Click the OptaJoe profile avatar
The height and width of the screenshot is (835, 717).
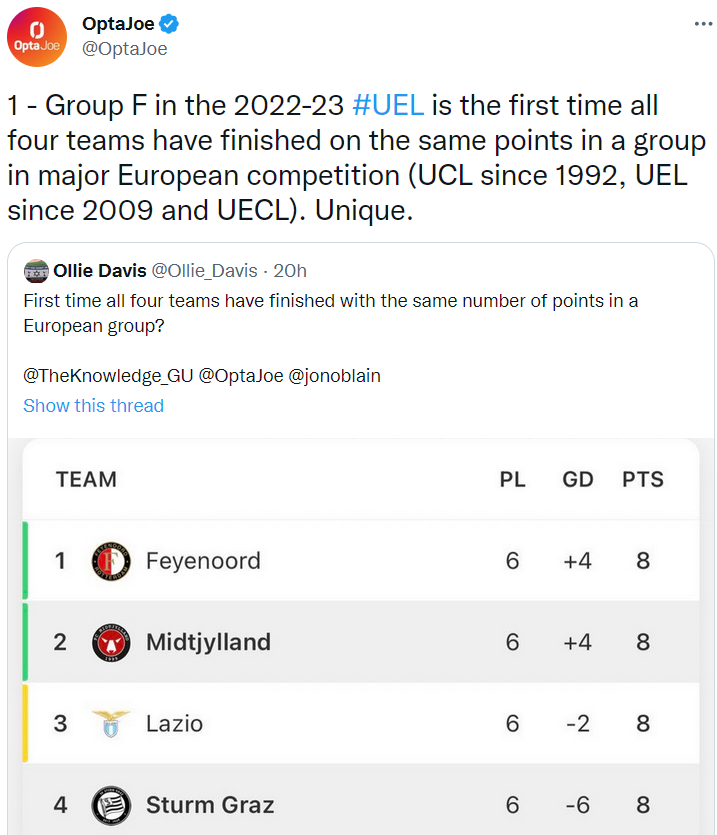click(x=38, y=37)
